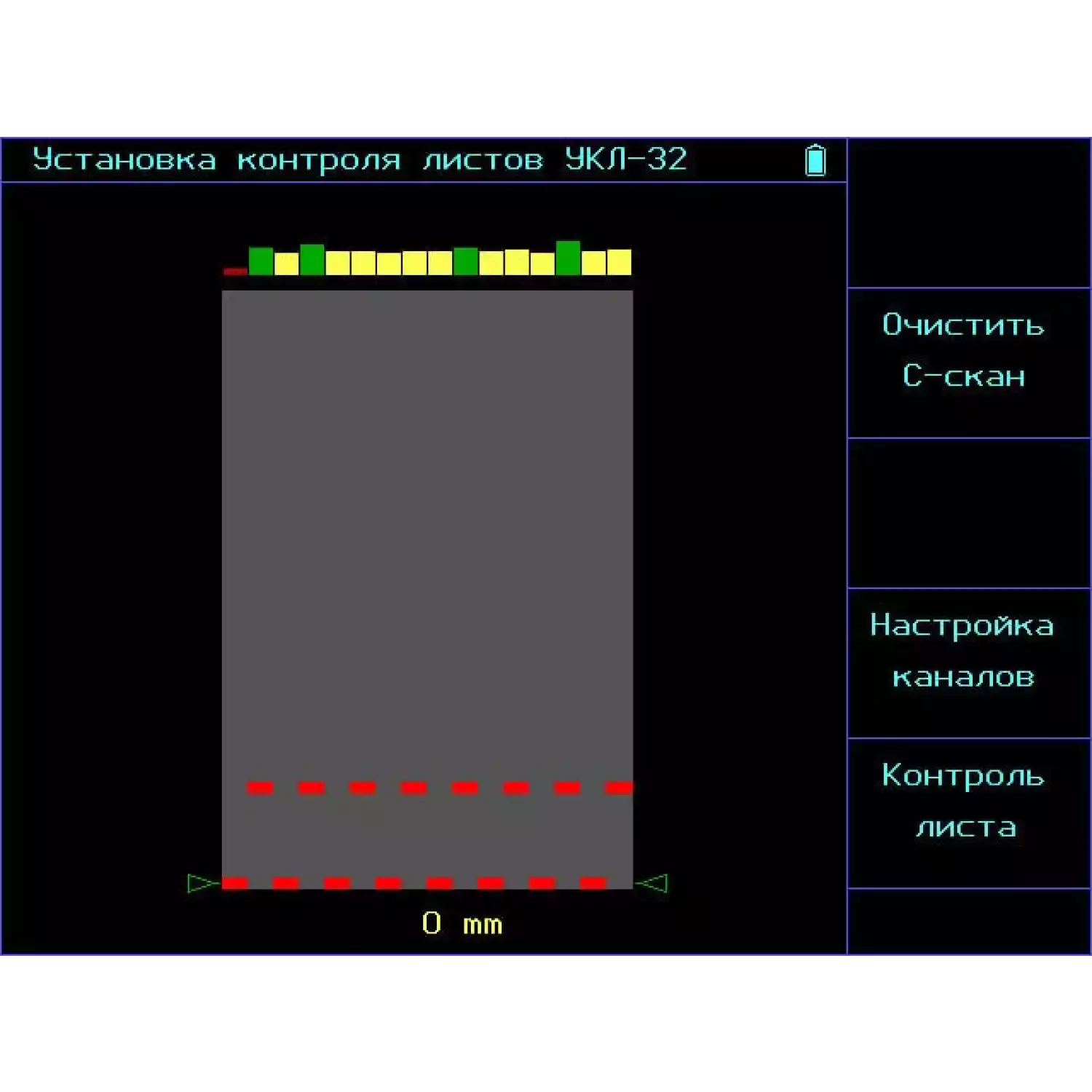Select the right green triangle marker
Image resolution: width=1092 pixels, height=1092 pixels.
(652, 883)
